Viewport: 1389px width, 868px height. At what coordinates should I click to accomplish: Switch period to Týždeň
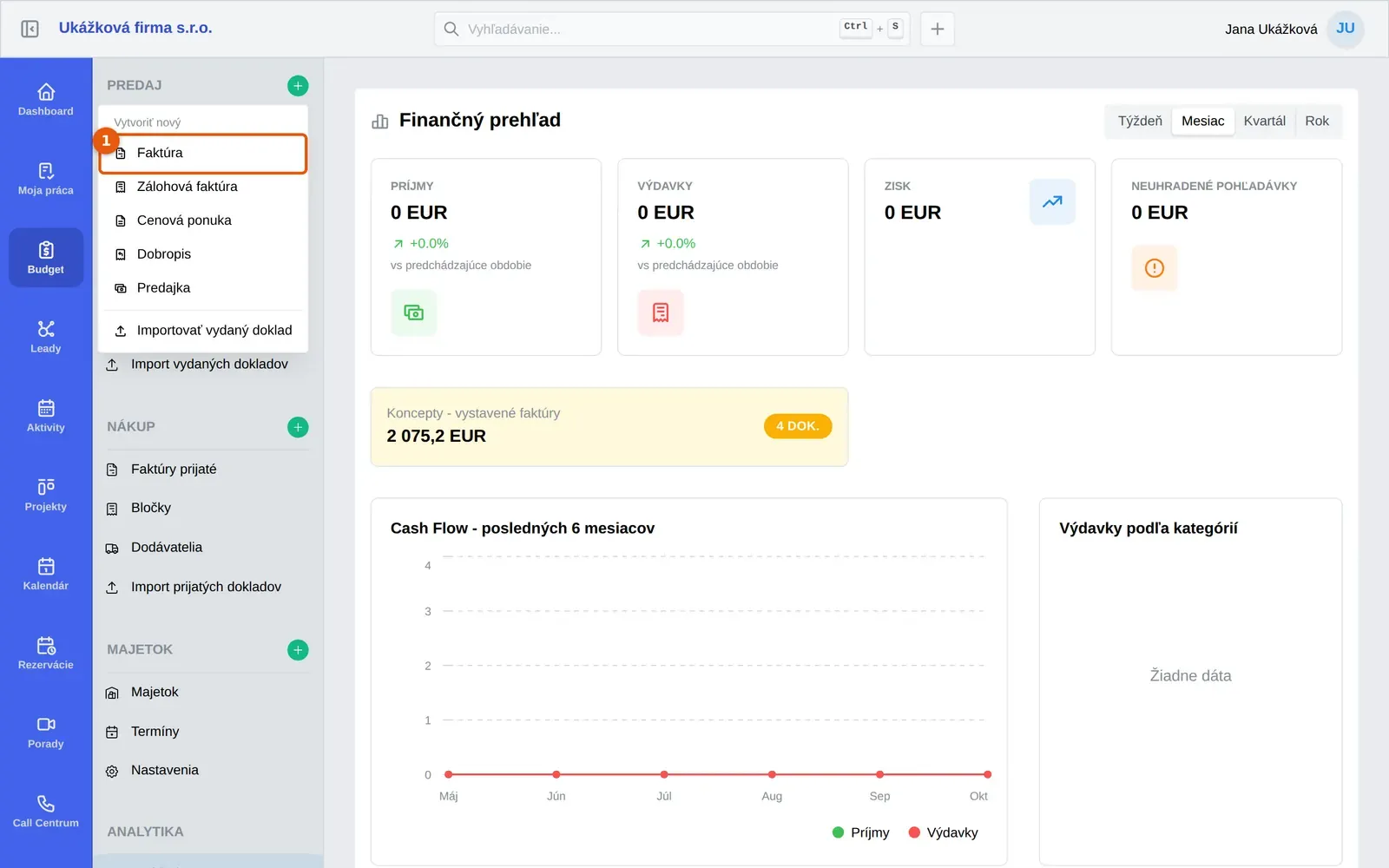(1140, 122)
